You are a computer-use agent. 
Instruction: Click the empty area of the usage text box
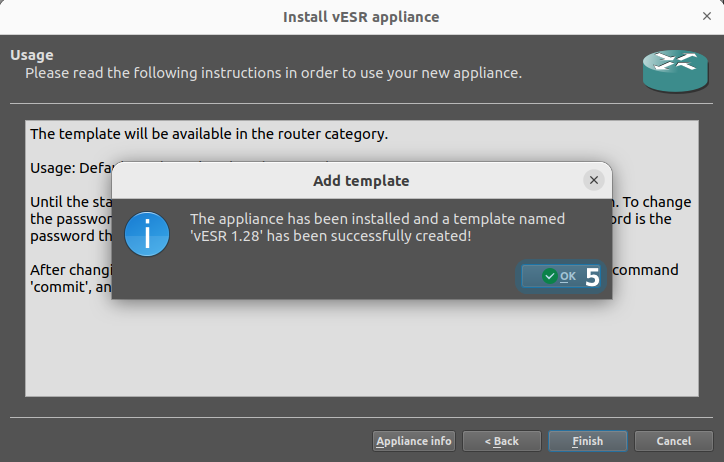click(361, 360)
